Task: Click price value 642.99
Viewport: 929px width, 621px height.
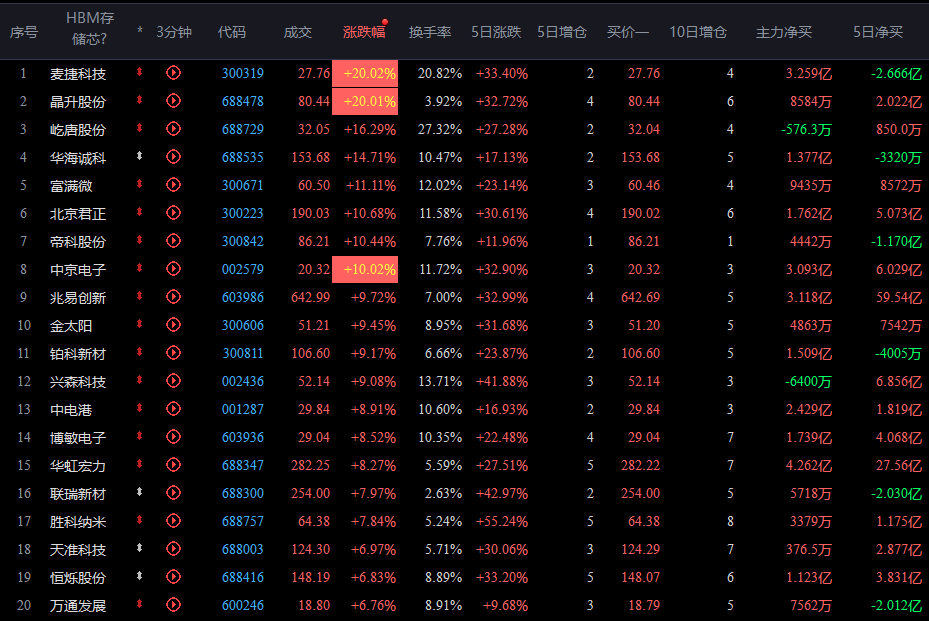Action: coord(310,297)
